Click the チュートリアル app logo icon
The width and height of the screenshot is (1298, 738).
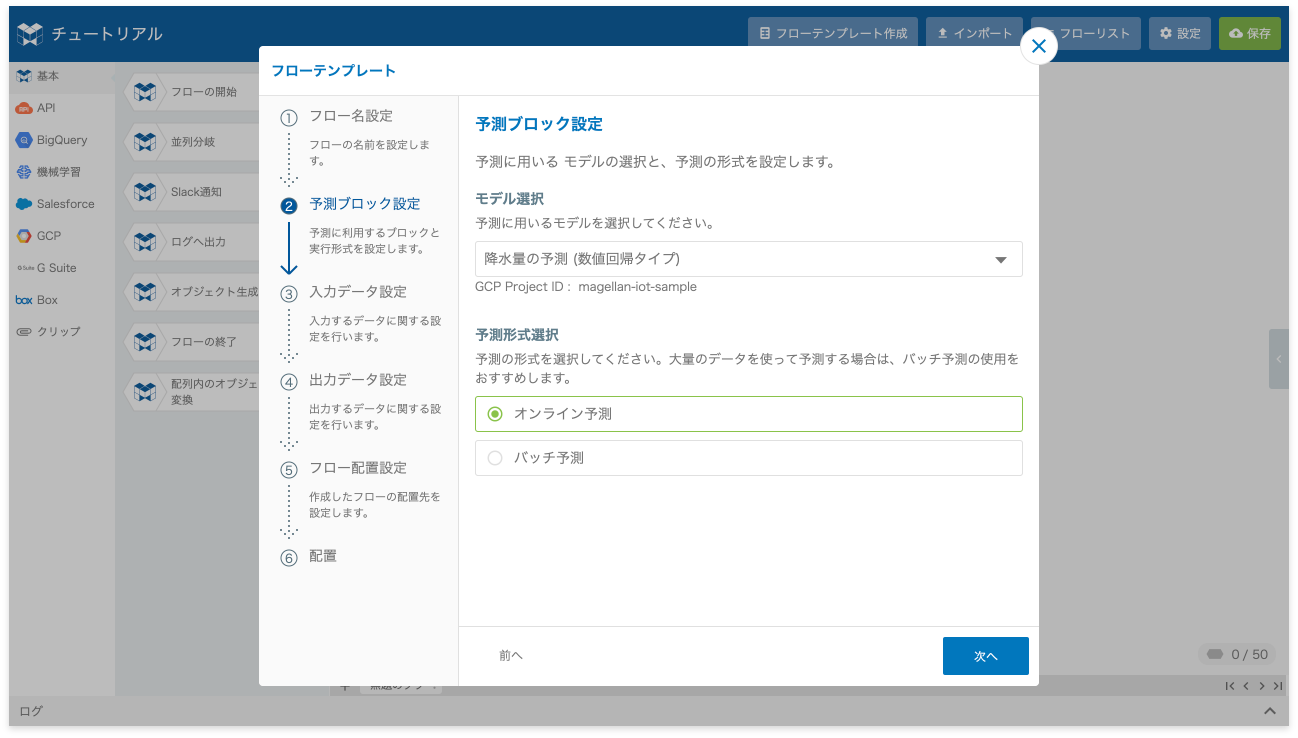30,34
